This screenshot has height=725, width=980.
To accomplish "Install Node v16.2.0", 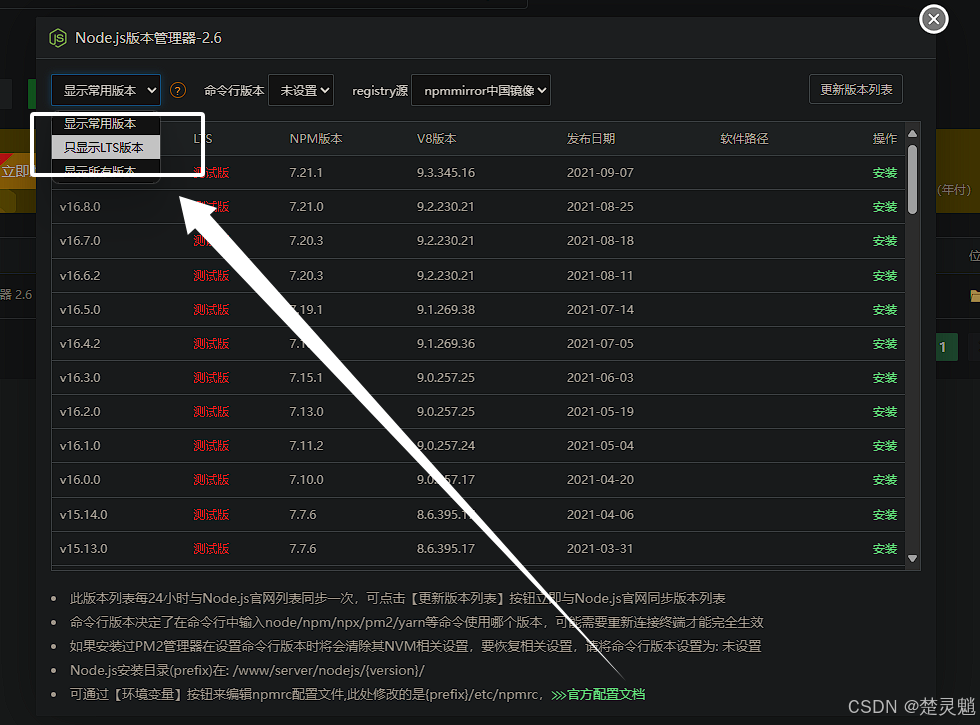I will tap(884, 412).
